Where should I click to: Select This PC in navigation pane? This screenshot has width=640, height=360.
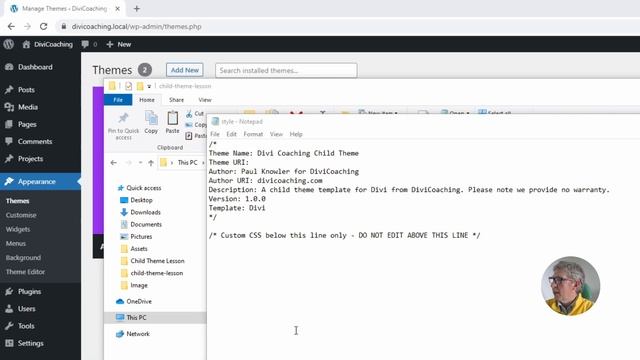click(155, 317)
